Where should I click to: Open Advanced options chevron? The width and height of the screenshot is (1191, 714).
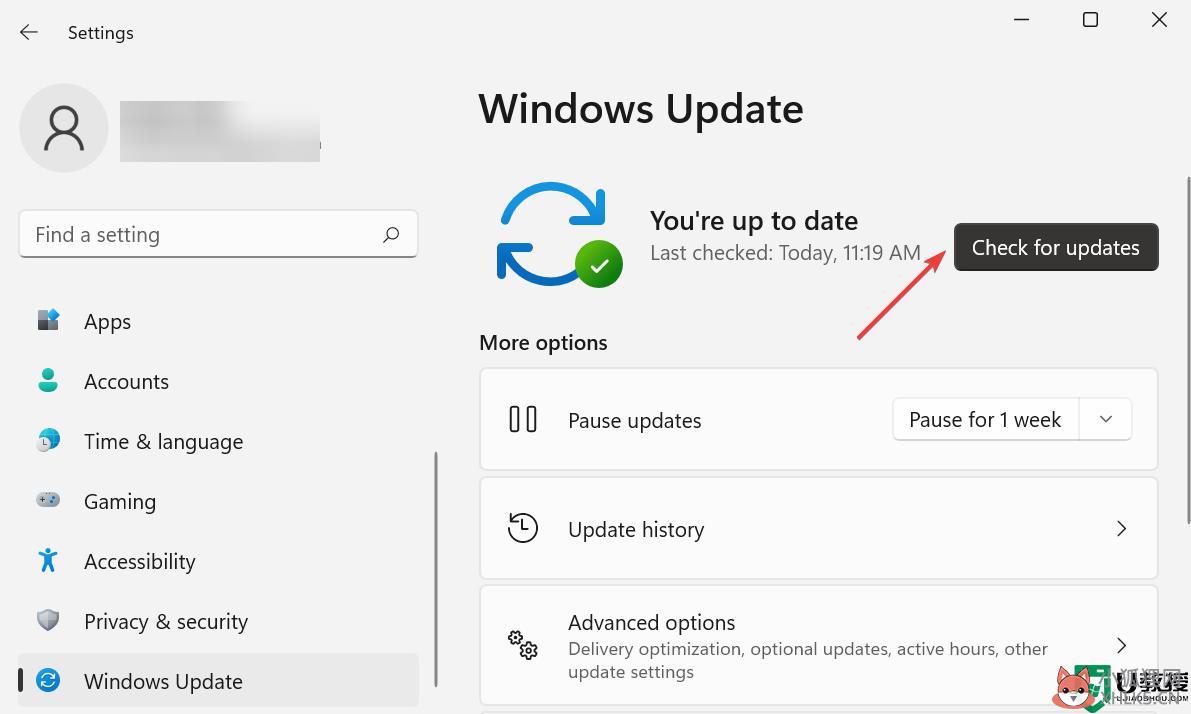(x=1121, y=646)
